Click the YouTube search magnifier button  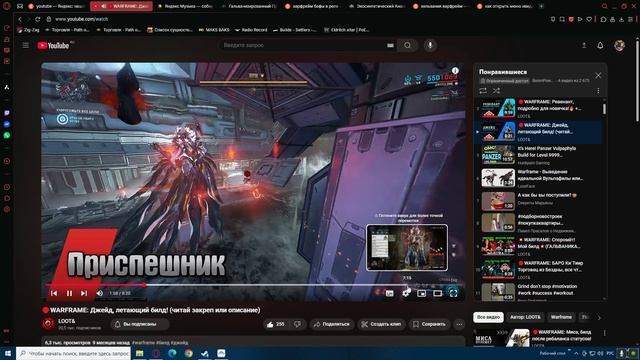click(407, 45)
